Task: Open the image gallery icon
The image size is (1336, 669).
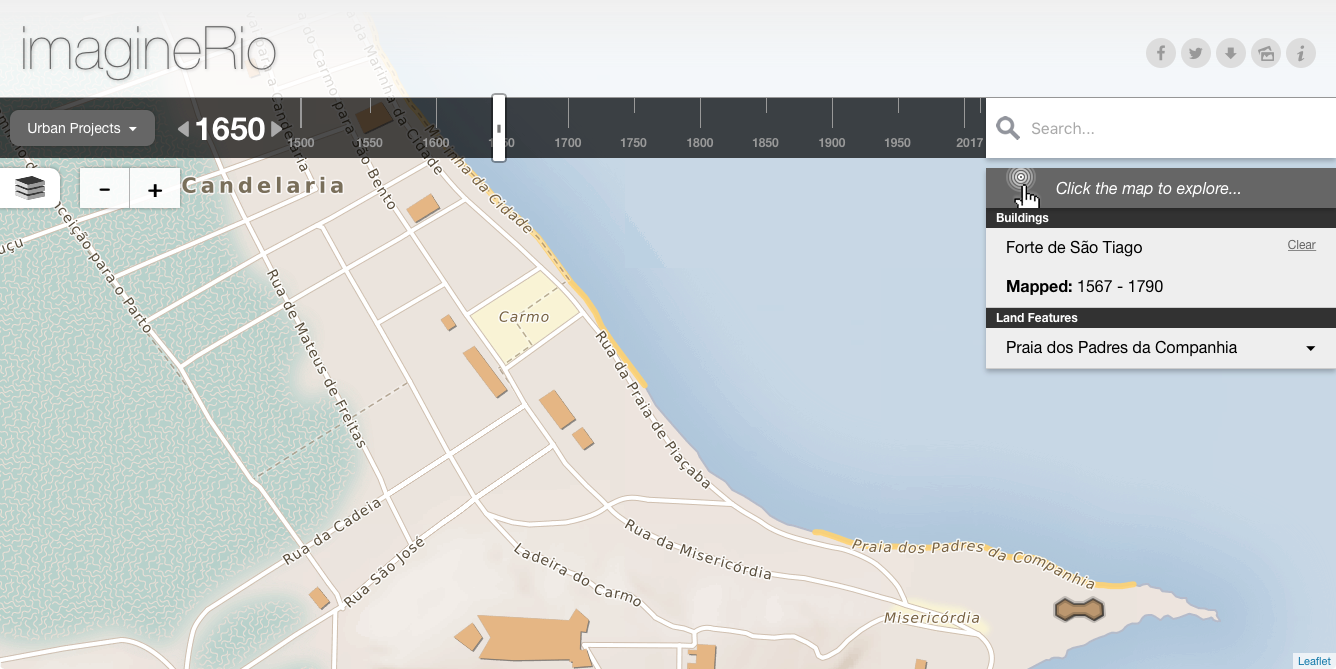Action: pos(1266,53)
